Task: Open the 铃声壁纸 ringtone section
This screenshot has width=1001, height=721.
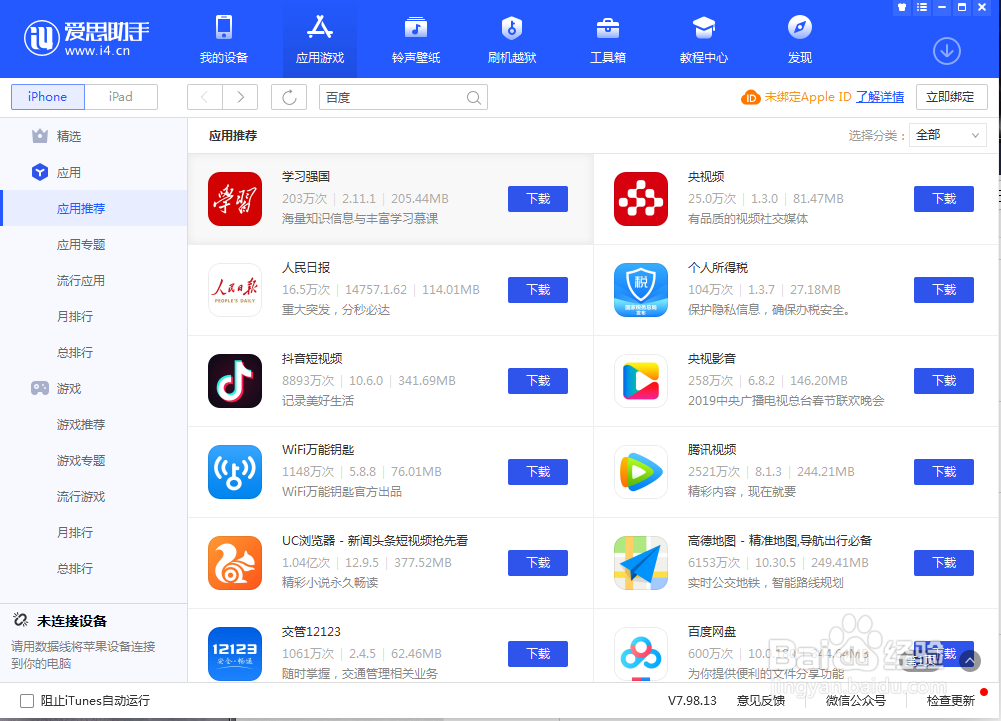Action: [x=416, y=40]
